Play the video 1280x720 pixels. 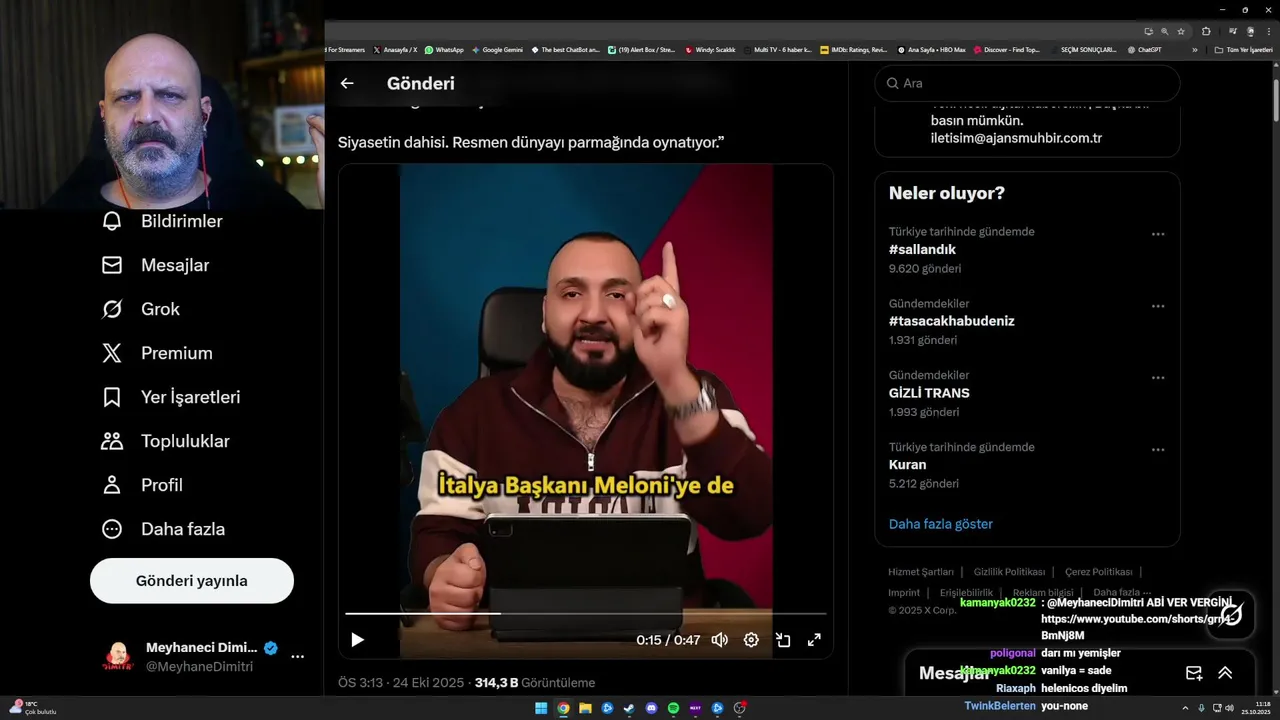(357, 640)
